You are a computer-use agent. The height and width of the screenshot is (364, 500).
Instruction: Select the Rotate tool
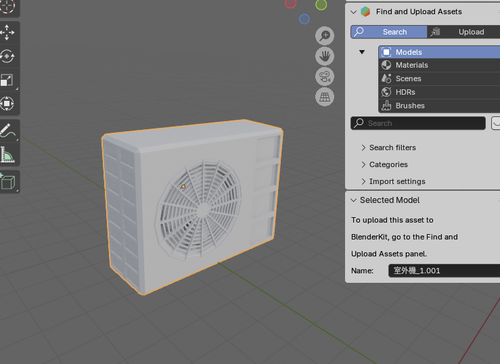point(8,56)
